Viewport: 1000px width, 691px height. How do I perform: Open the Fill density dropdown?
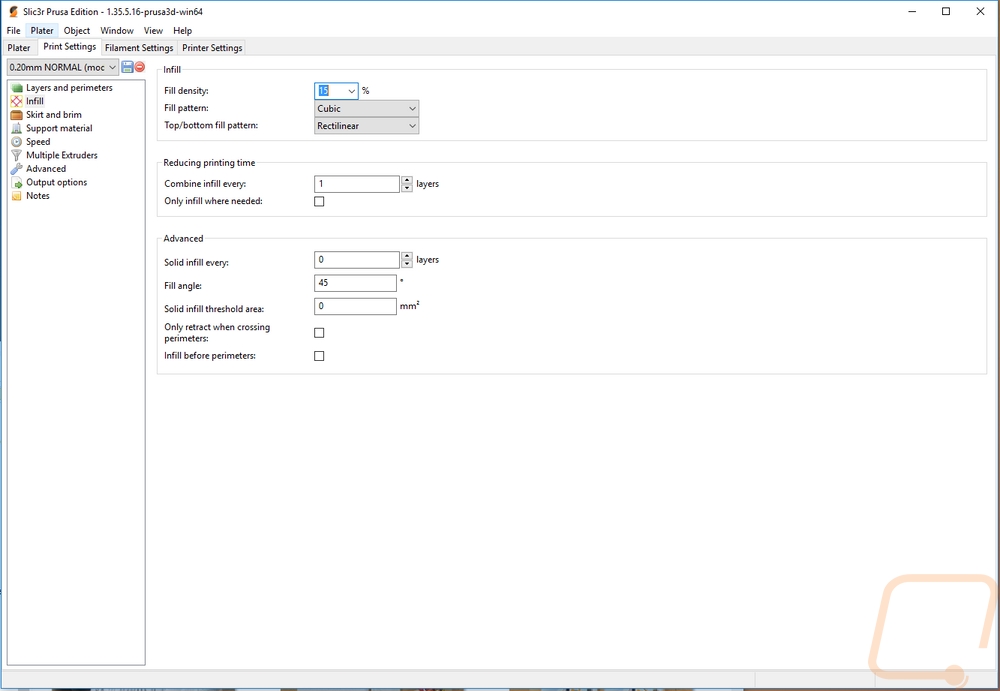click(351, 91)
